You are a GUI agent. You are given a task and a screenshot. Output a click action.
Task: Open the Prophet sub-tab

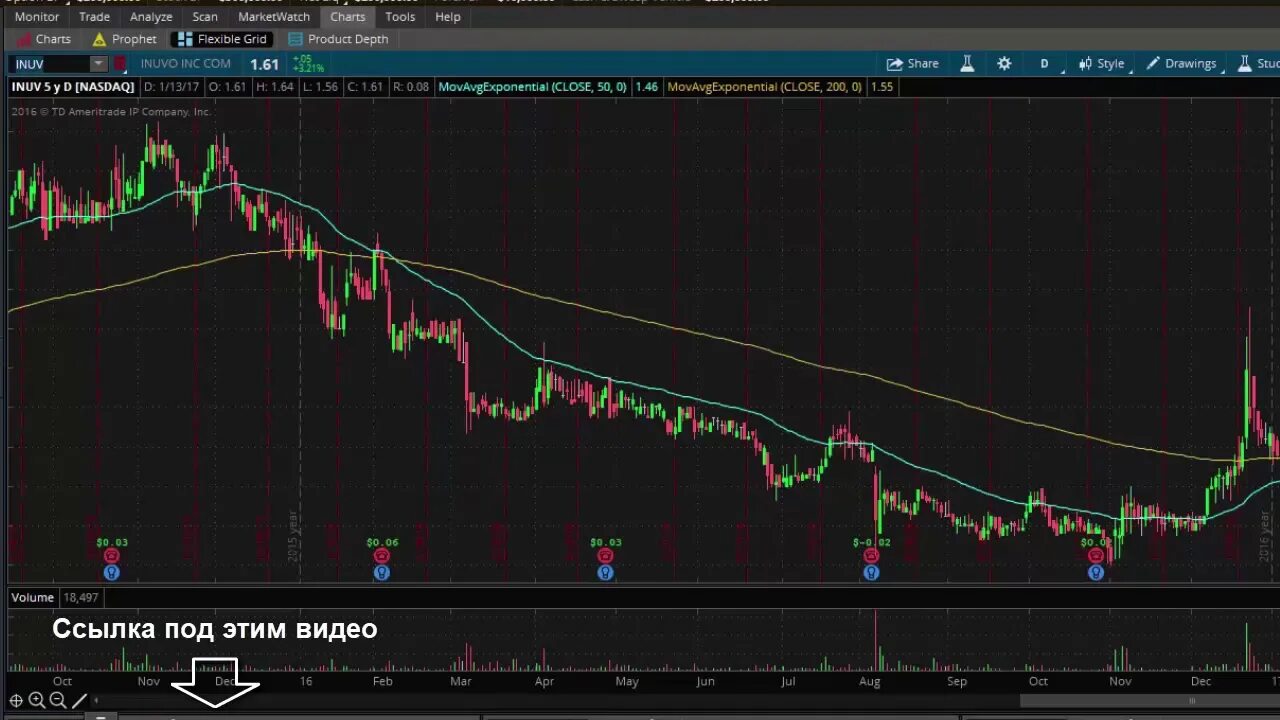[125, 39]
